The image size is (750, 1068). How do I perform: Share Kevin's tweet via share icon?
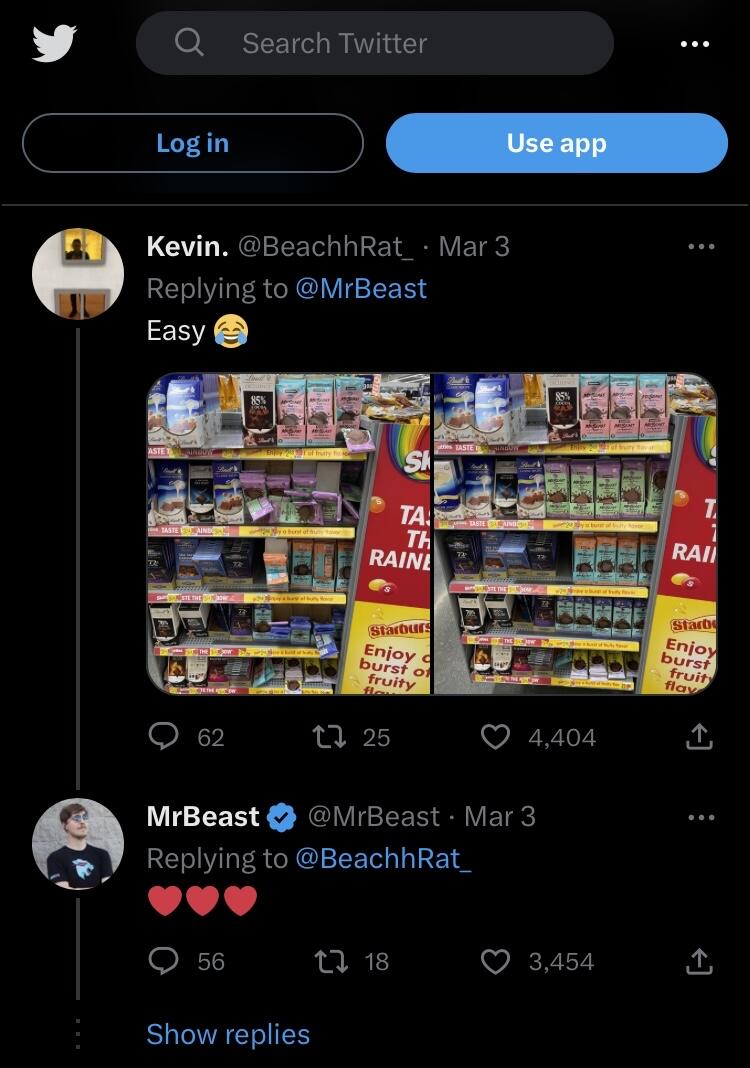tap(699, 737)
